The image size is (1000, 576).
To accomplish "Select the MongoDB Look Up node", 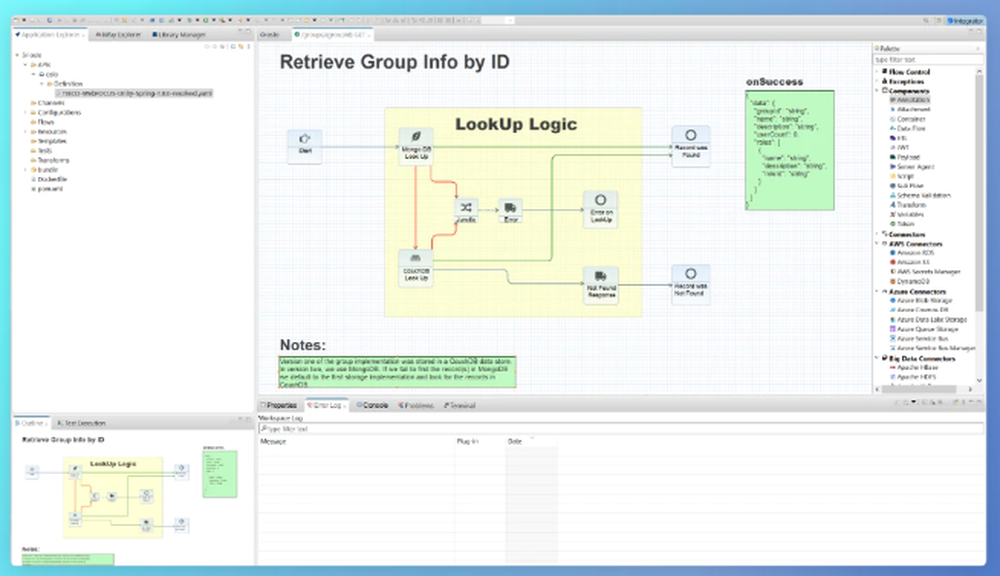I will [x=416, y=146].
